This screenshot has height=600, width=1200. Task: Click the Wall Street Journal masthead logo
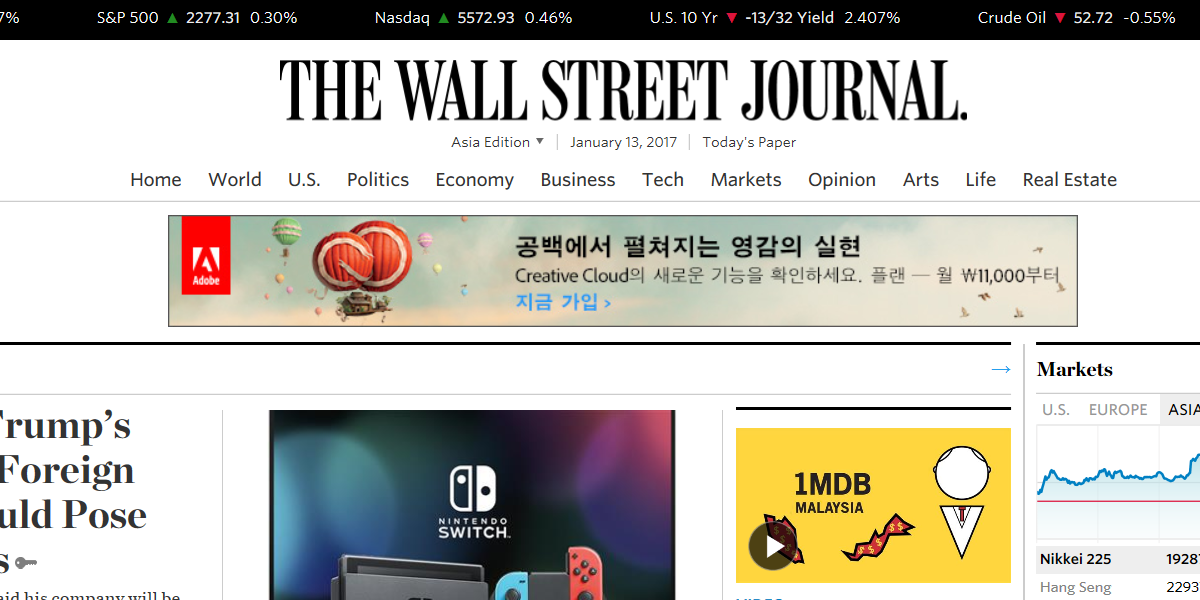(x=622, y=90)
